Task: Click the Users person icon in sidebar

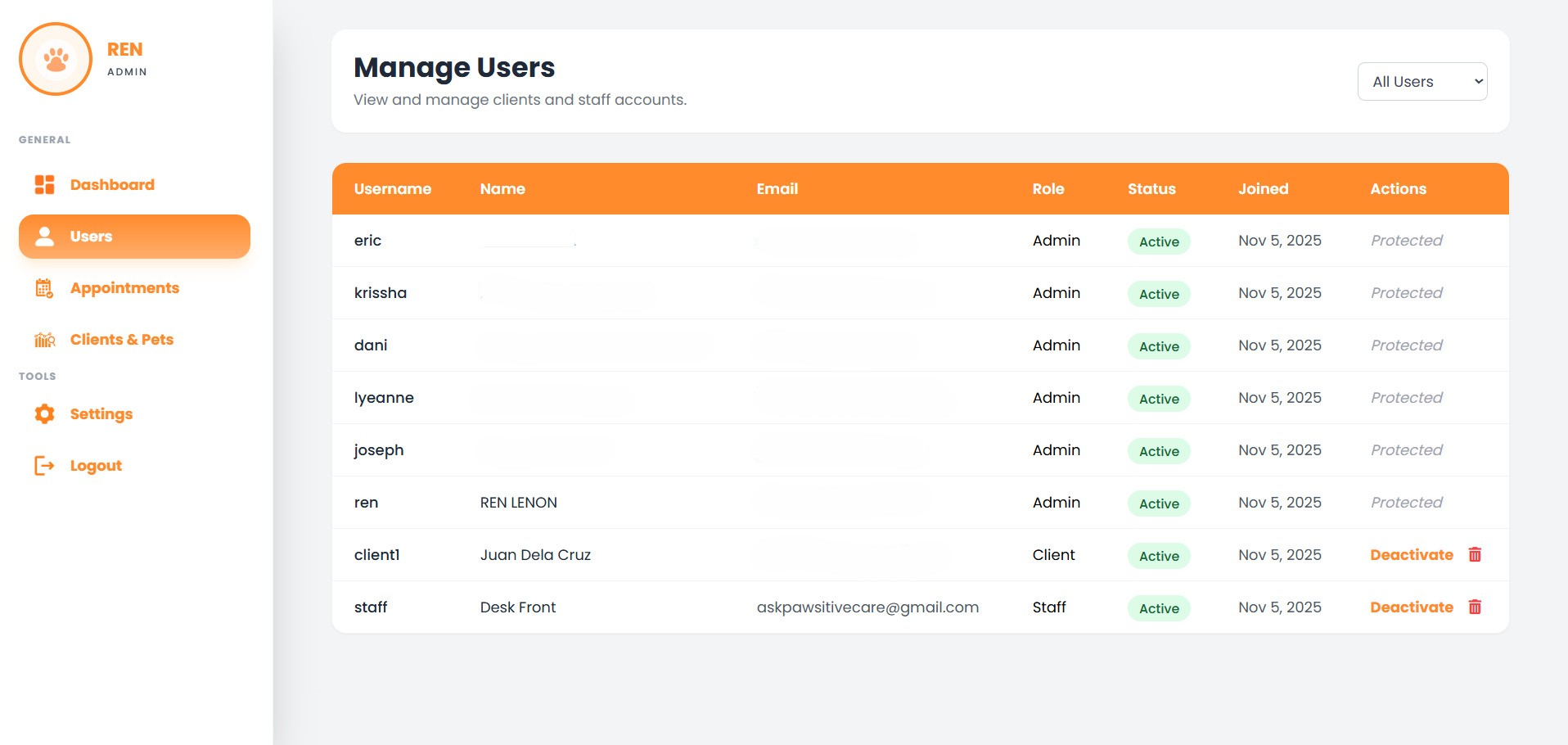Action: point(44,236)
